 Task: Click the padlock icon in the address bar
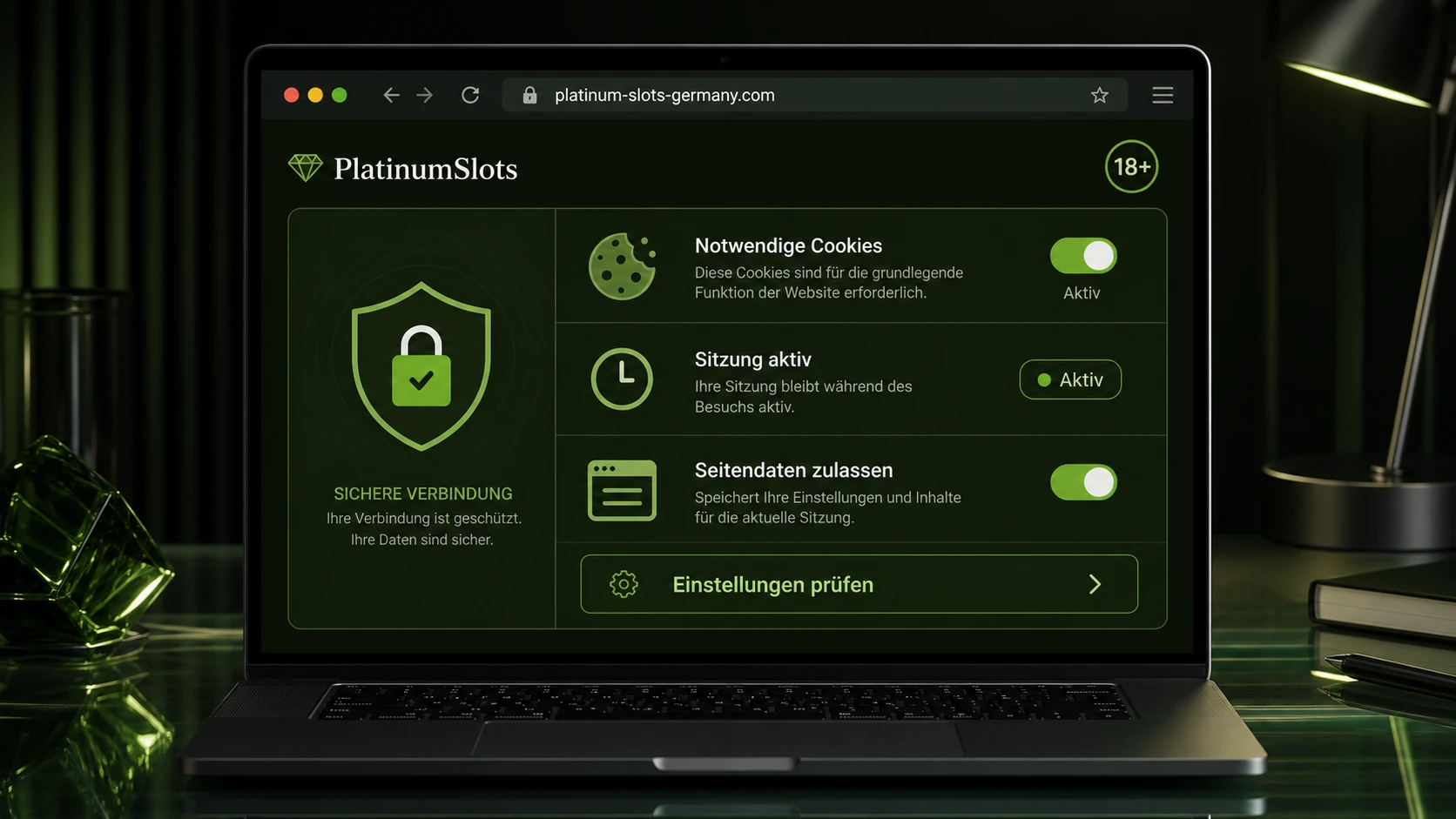pos(529,95)
